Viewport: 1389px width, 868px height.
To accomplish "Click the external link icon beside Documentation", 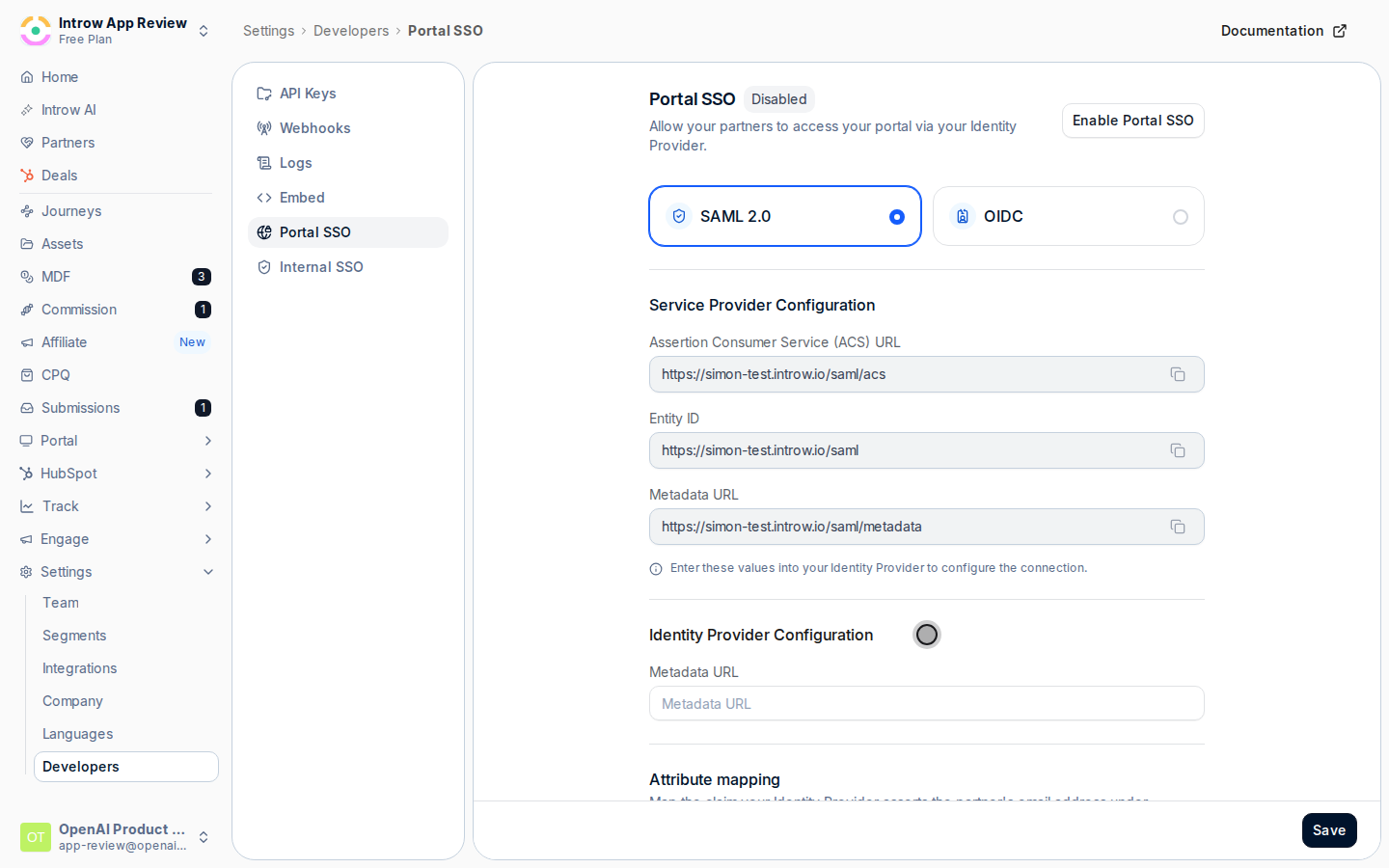I will point(1340,31).
